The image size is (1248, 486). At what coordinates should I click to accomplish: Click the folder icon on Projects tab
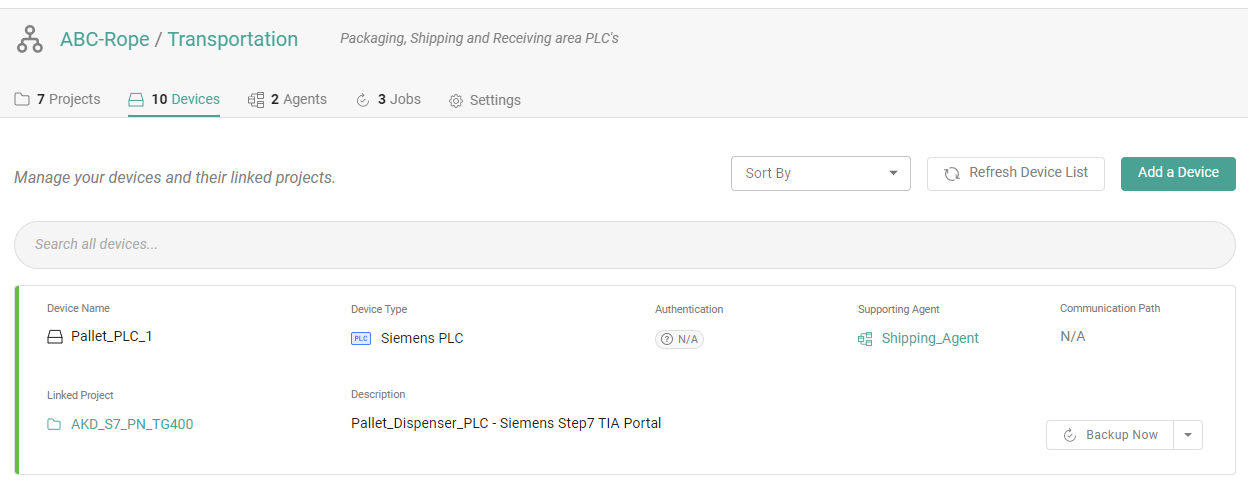point(22,100)
